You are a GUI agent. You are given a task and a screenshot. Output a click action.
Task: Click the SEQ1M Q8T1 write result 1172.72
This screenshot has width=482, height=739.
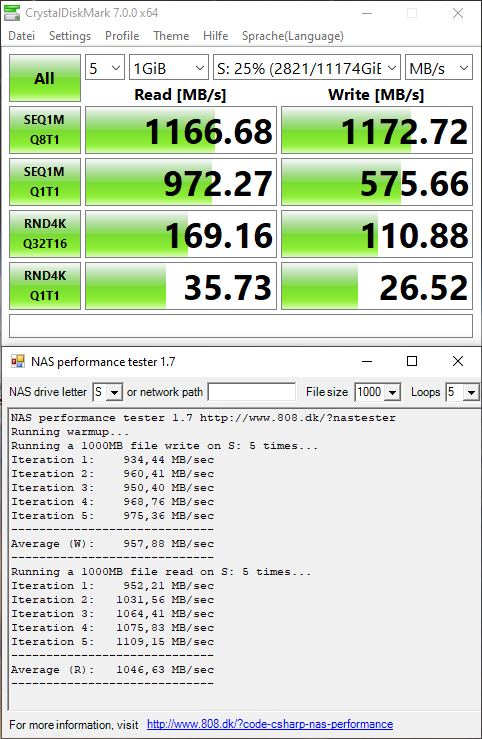tap(377, 130)
